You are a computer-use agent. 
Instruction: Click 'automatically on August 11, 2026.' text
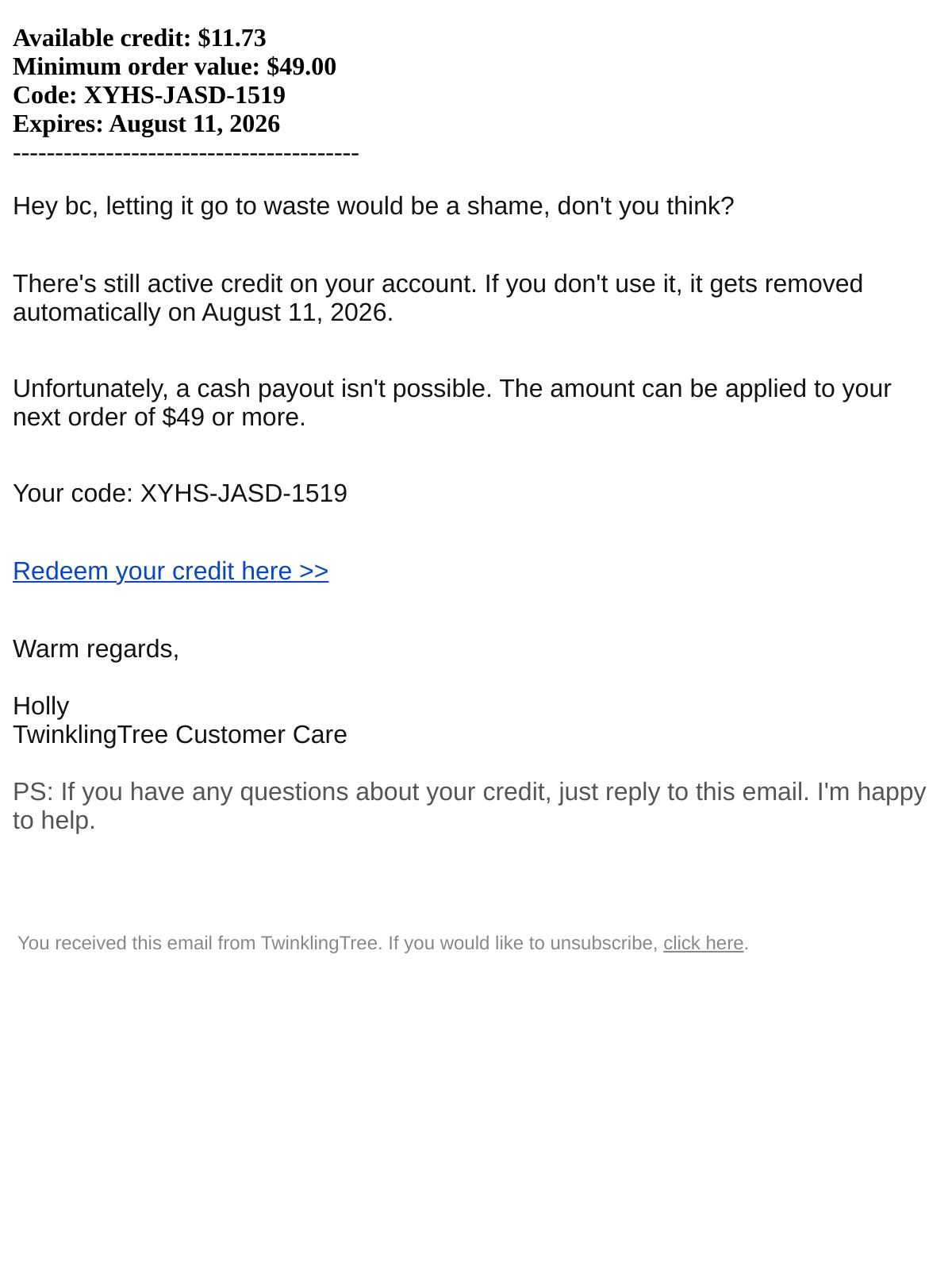[x=203, y=313]
